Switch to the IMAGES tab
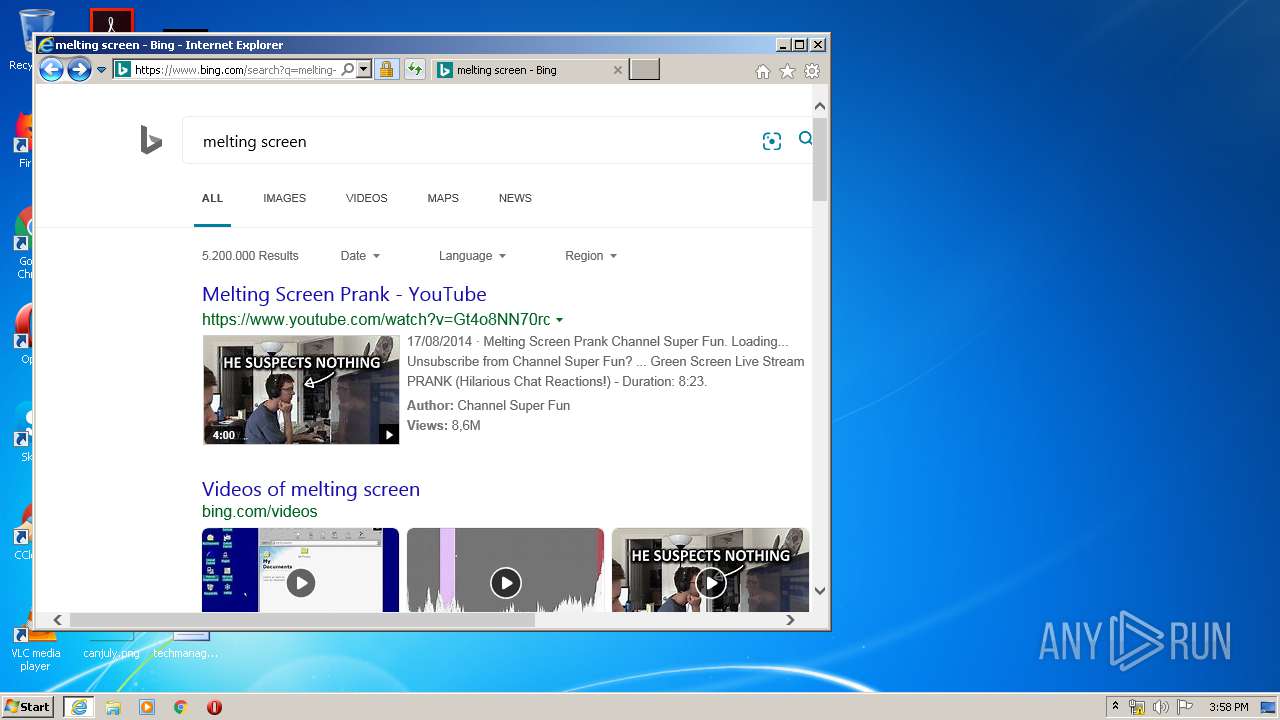This screenshot has width=1280, height=720. click(x=285, y=198)
